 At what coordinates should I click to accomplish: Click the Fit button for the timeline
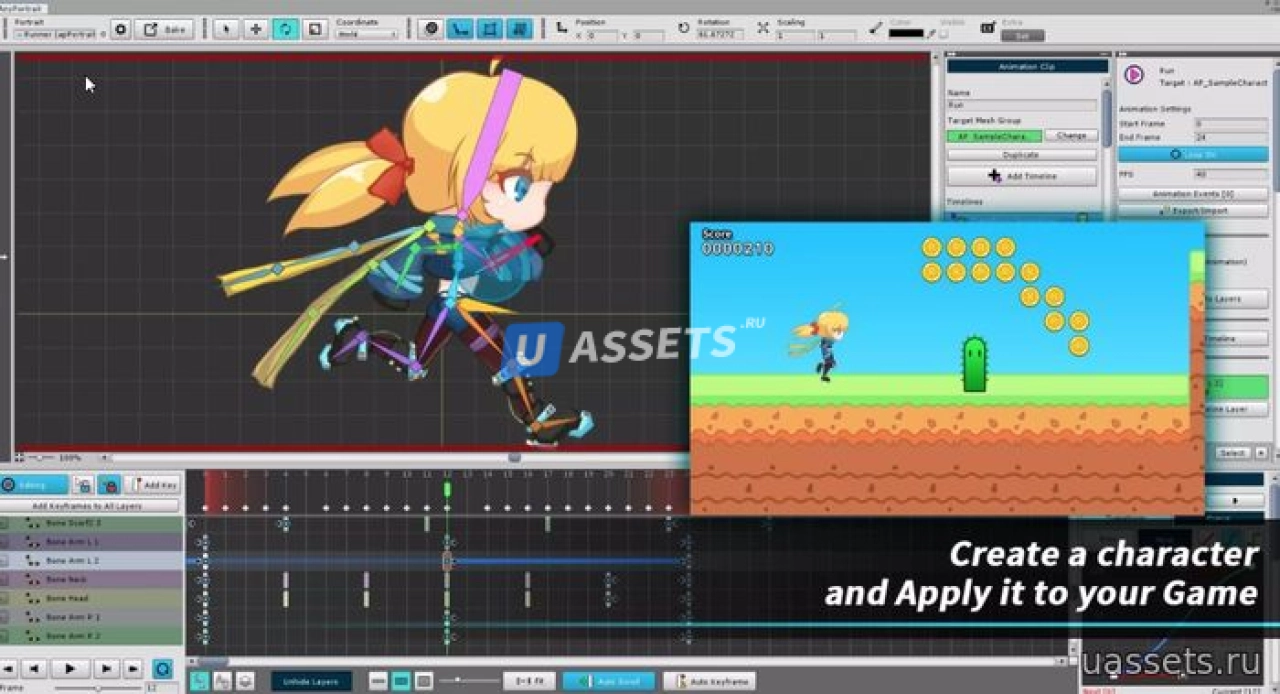point(529,681)
